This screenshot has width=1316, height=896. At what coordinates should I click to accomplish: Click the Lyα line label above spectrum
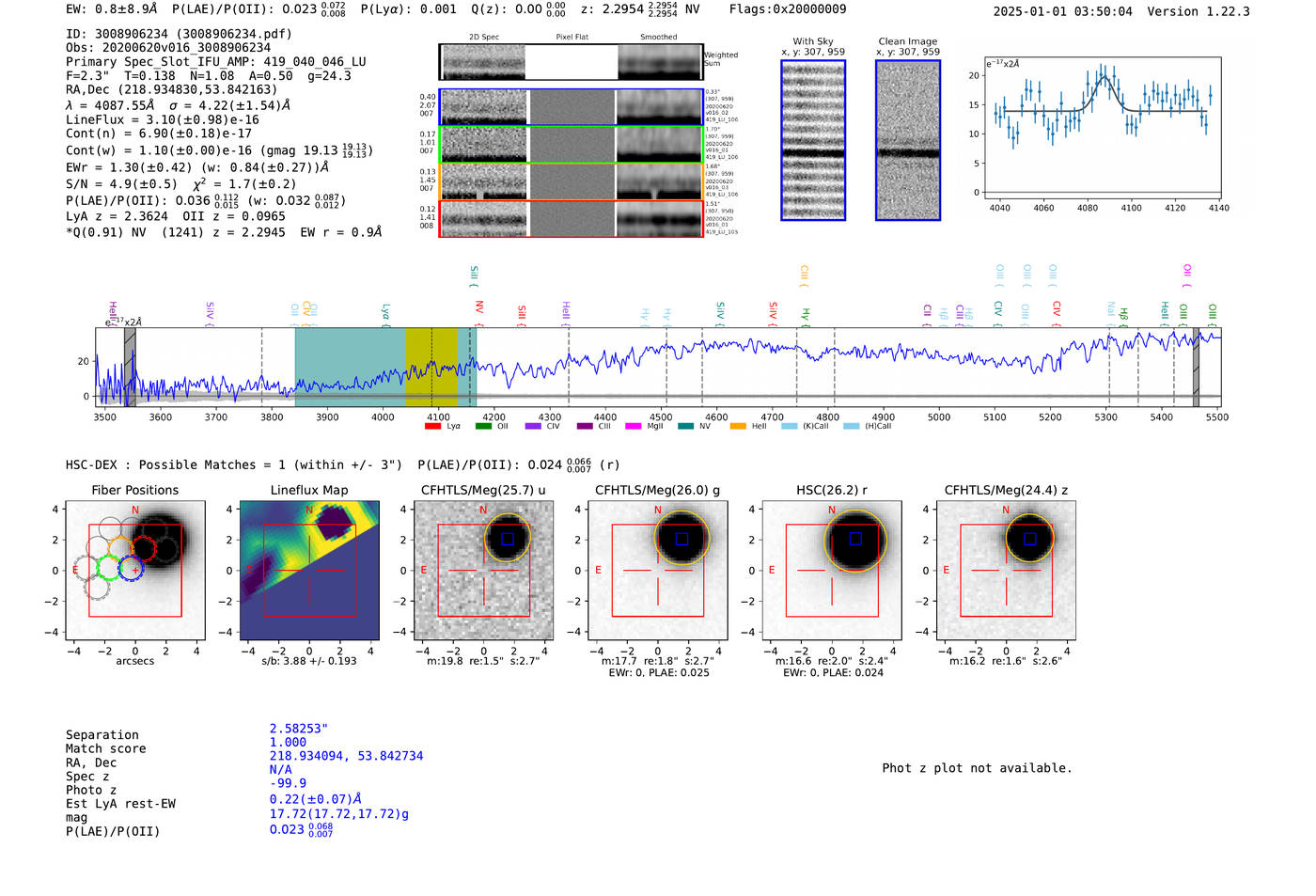tap(385, 315)
